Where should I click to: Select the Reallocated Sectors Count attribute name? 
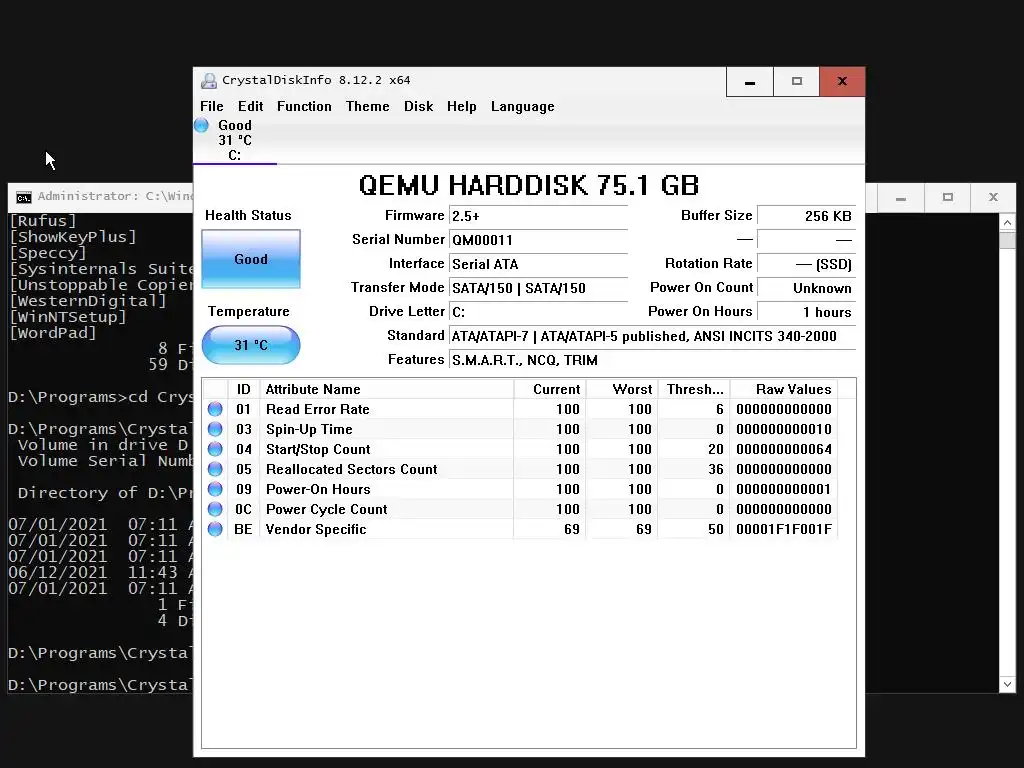pos(351,470)
